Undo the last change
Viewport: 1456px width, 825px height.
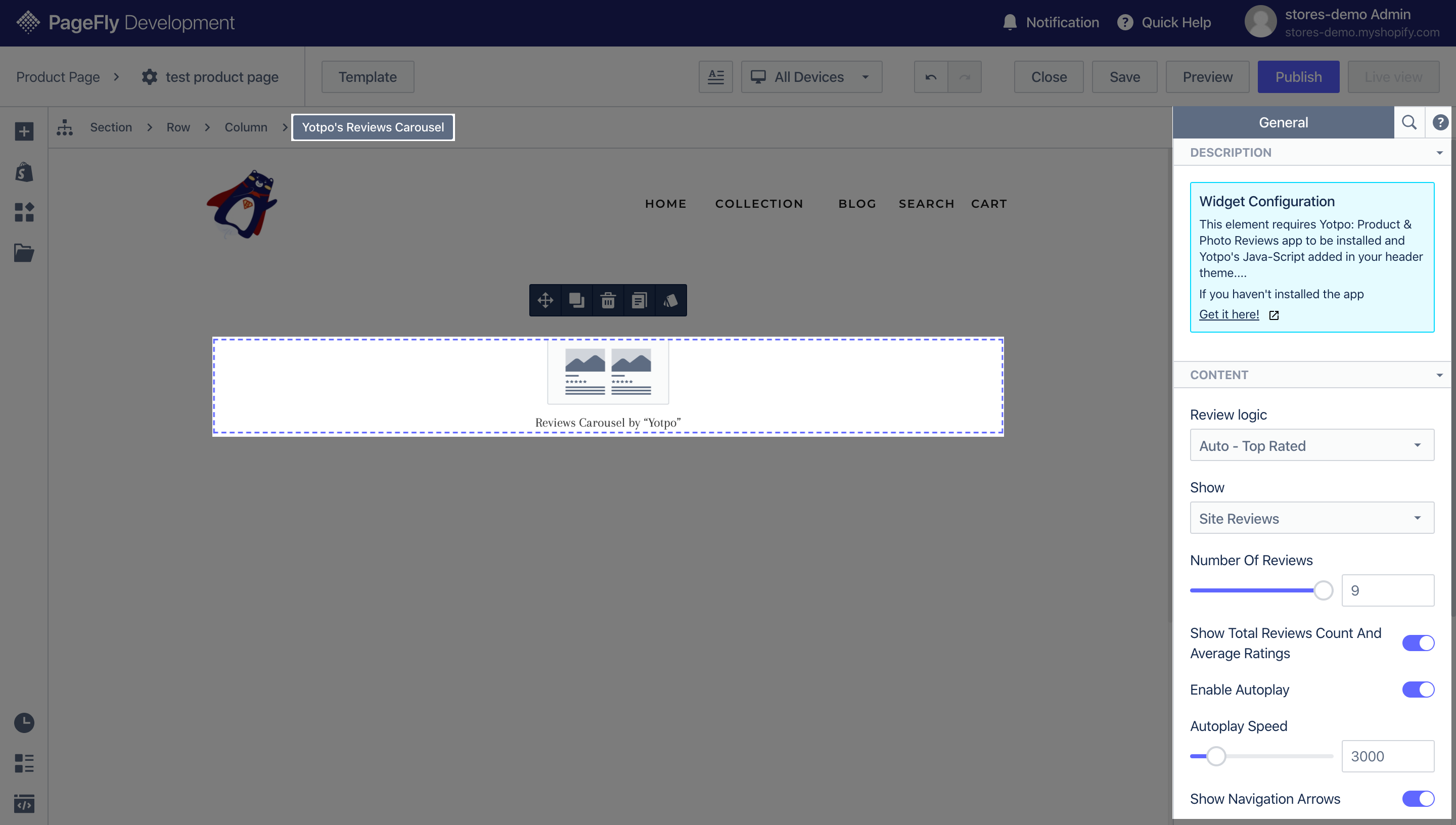click(931, 76)
